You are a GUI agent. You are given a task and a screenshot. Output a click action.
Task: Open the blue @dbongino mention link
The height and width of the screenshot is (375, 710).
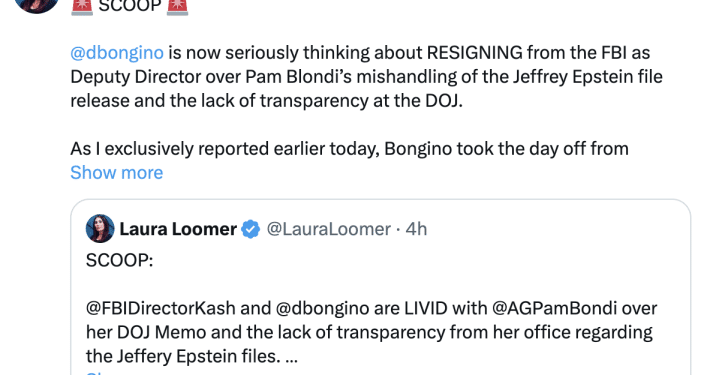click(117, 53)
